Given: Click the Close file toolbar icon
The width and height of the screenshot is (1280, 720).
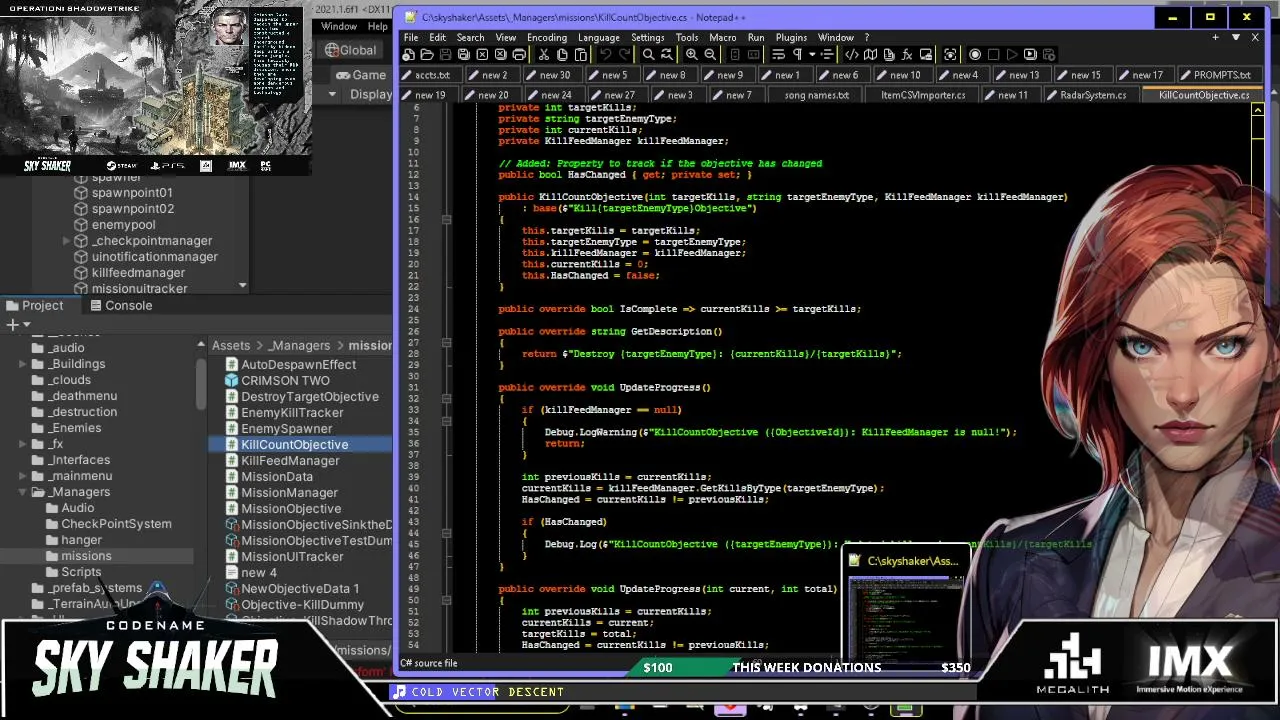Looking at the screenshot, I should click(x=482, y=55).
